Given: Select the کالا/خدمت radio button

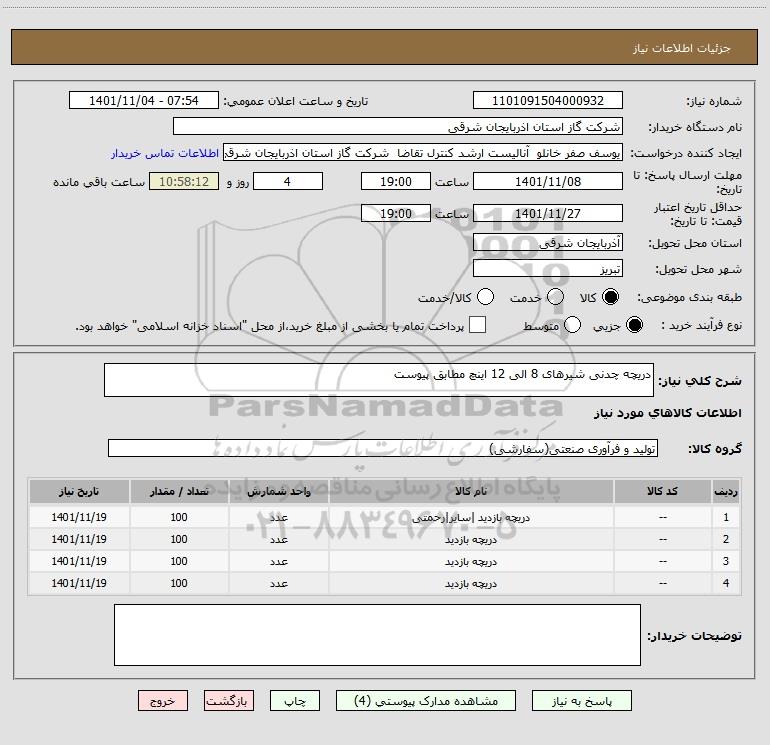Looking at the screenshot, I should tap(485, 297).
